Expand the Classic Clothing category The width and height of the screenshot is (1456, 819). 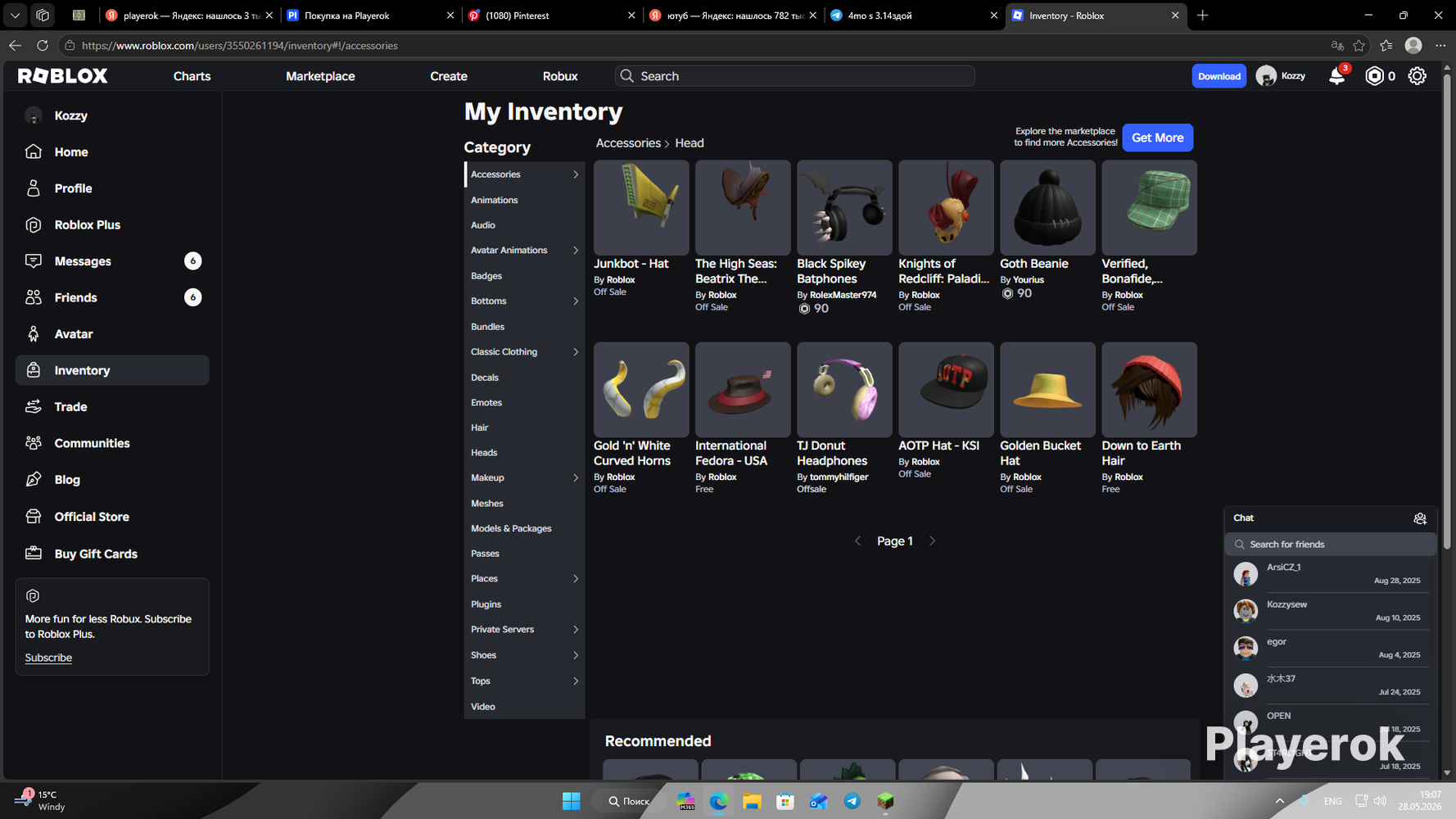tap(576, 352)
